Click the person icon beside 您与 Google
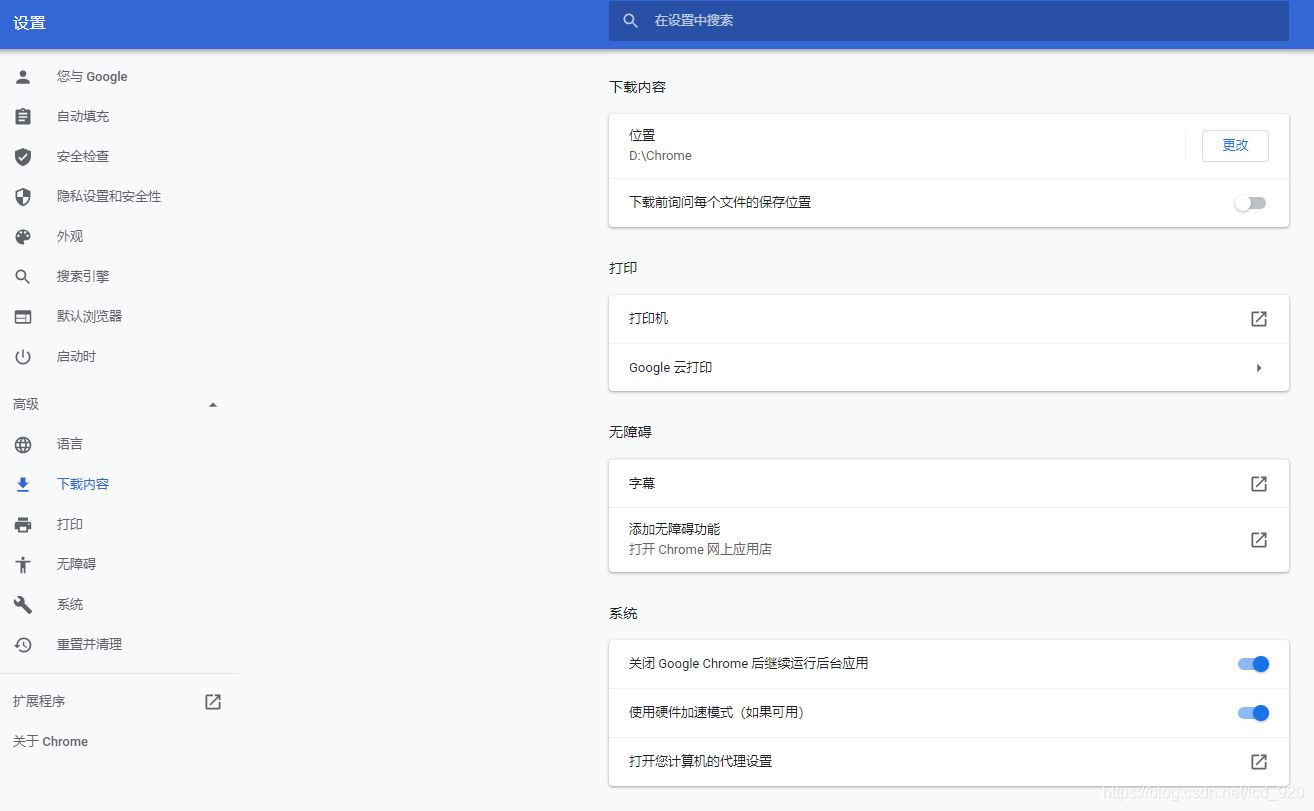The width and height of the screenshot is (1314, 811). (x=23, y=77)
